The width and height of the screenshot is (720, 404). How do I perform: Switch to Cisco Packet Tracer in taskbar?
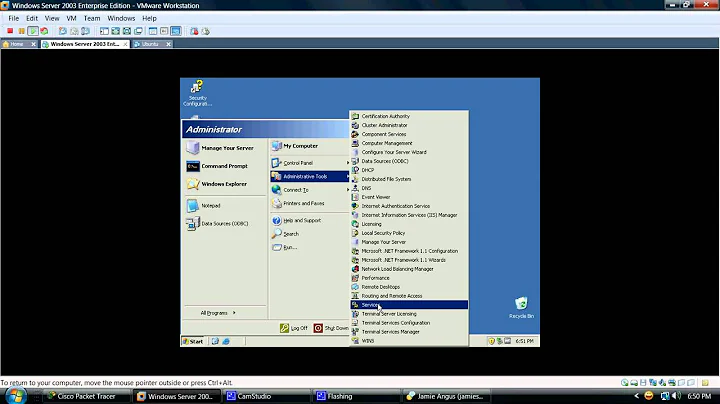click(86, 396)
